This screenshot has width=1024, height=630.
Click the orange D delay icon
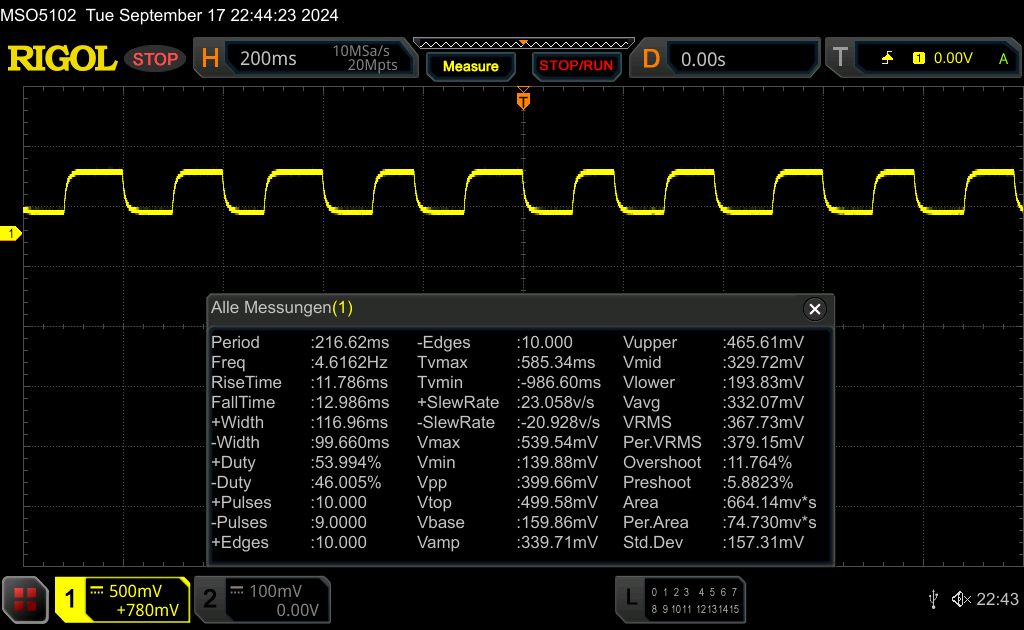651,59
